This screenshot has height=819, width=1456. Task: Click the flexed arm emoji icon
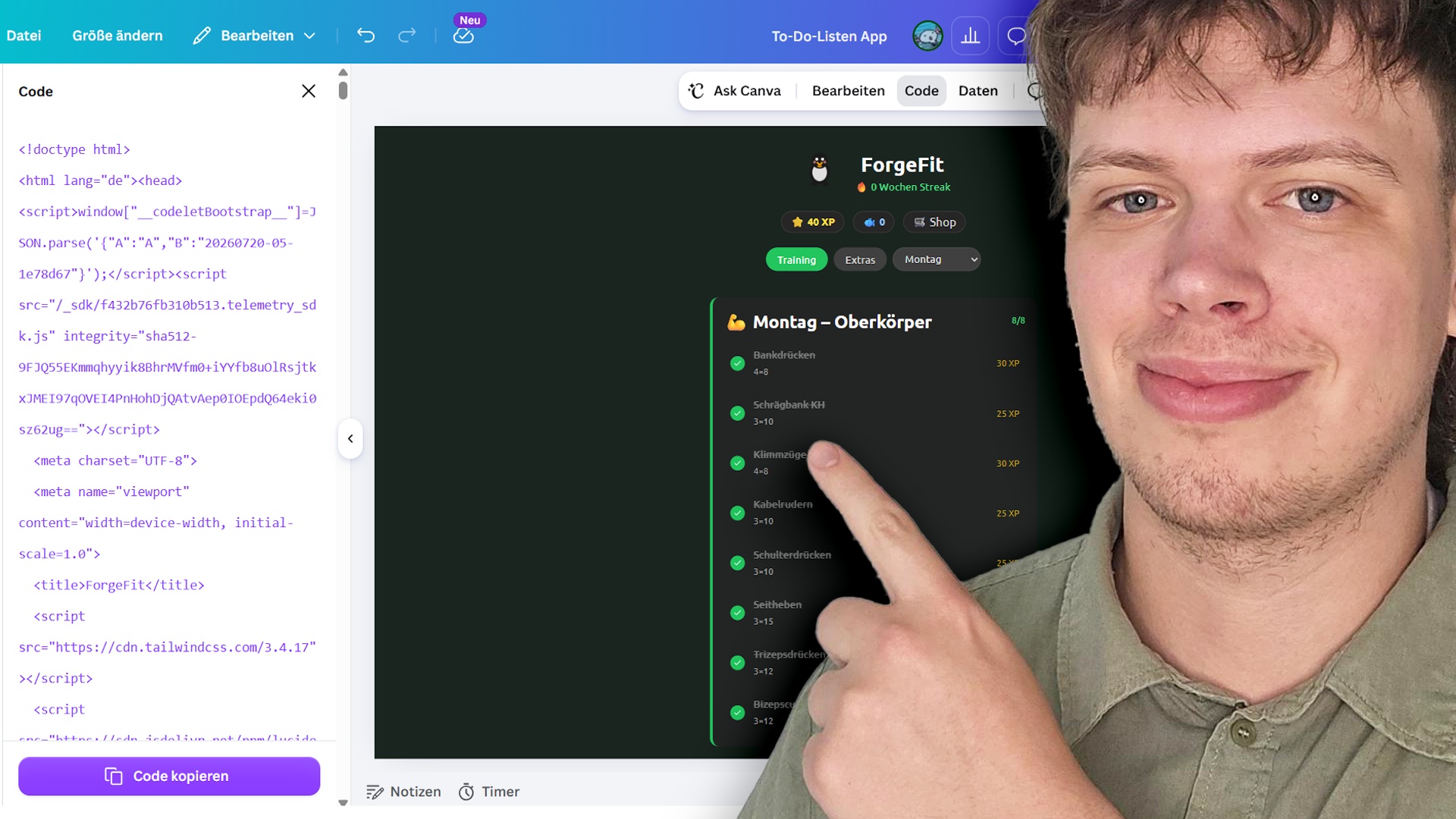click(x=736, y=322)
